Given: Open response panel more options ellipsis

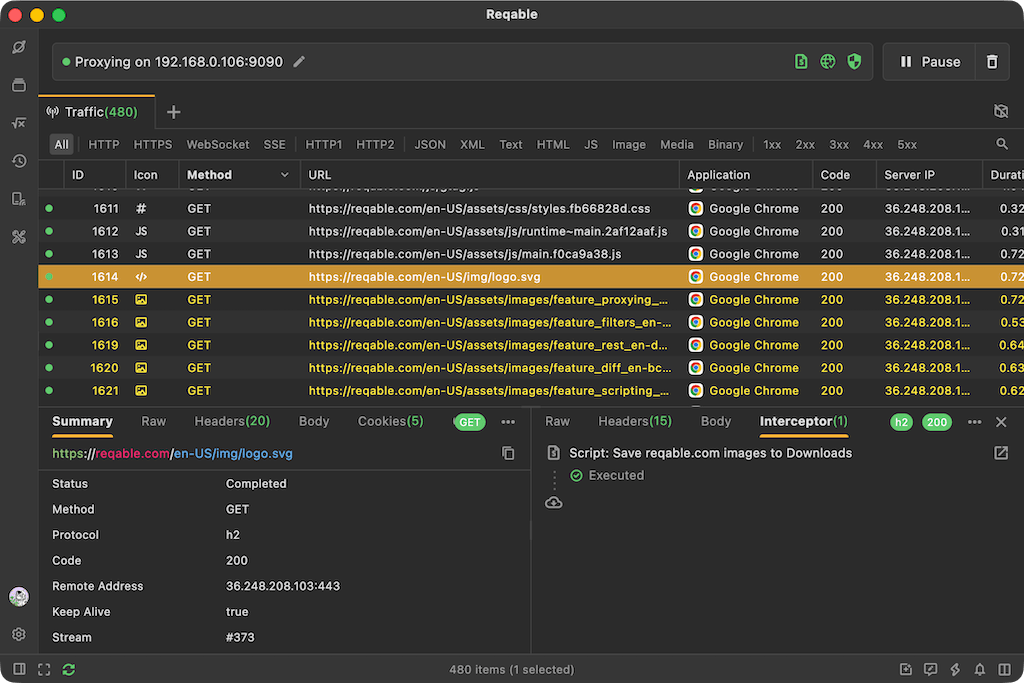Looking at the screenshot, I should pyautogui.click(x=974, y=422).
